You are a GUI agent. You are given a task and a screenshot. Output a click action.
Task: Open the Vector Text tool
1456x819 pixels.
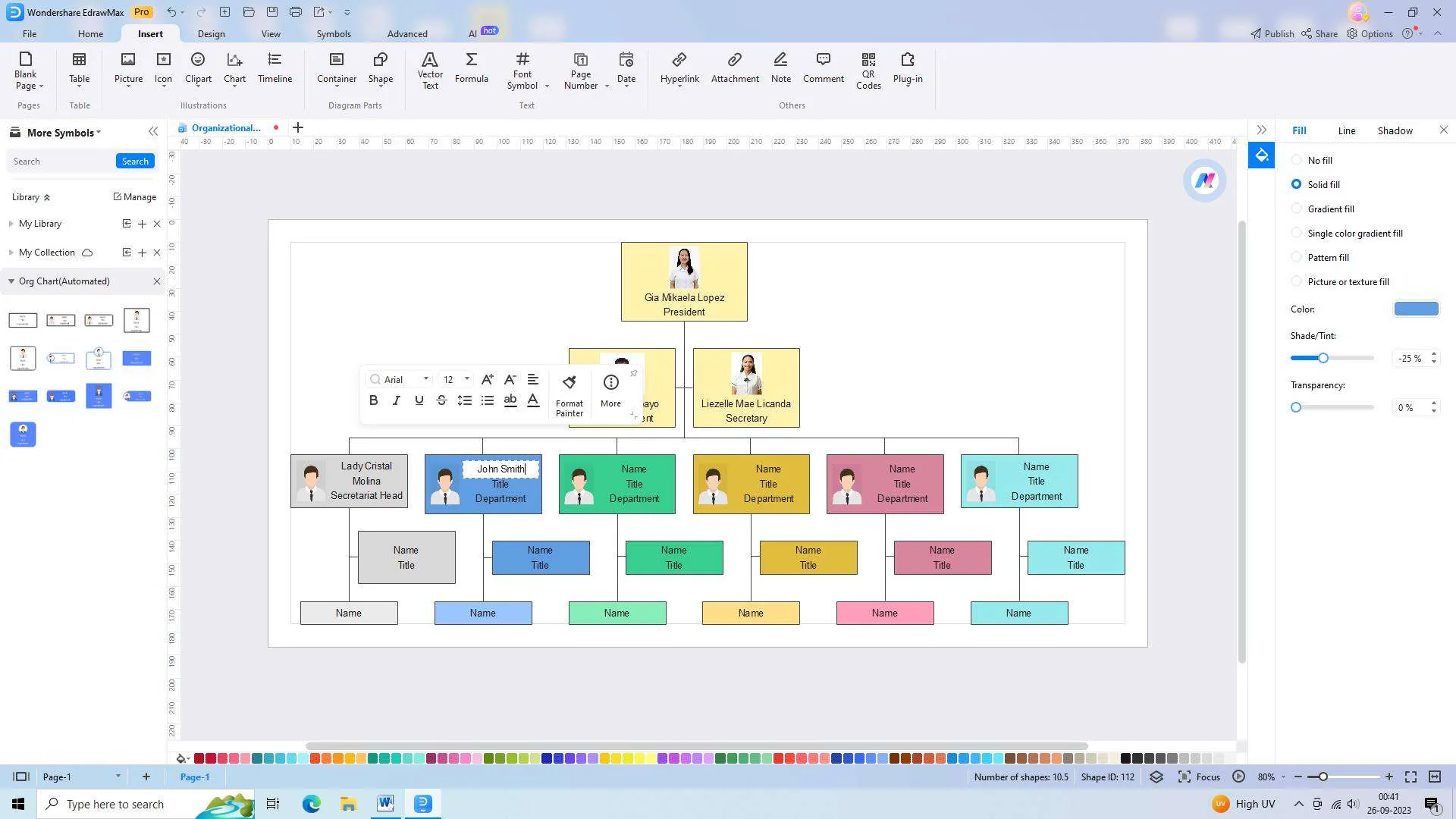point(430,70)
